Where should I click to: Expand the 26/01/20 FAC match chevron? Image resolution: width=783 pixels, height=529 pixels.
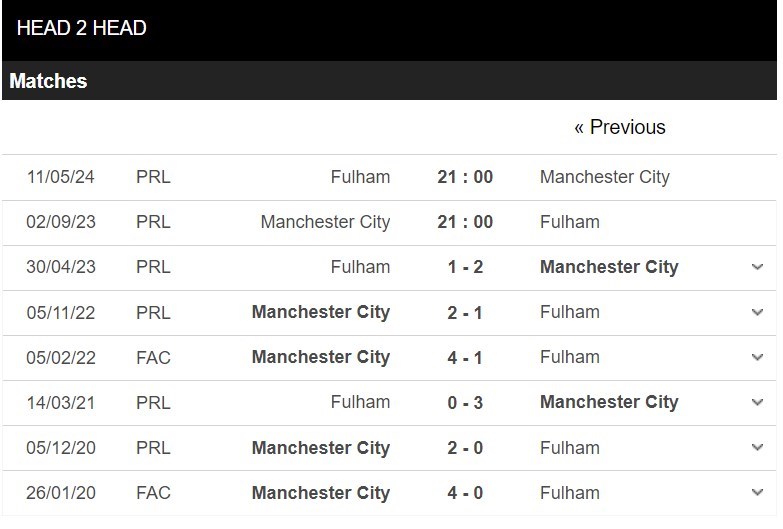pyautogui.click(x=757, y=492)
